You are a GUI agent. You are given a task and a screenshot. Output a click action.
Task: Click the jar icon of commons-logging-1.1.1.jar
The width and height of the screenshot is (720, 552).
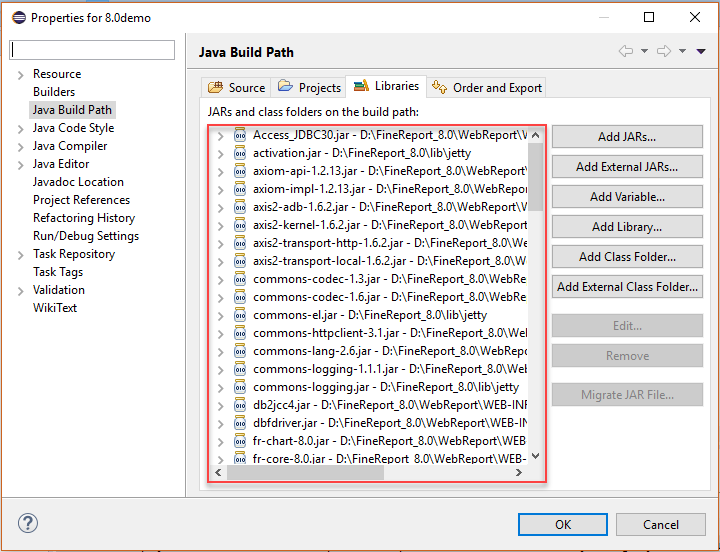240,369
